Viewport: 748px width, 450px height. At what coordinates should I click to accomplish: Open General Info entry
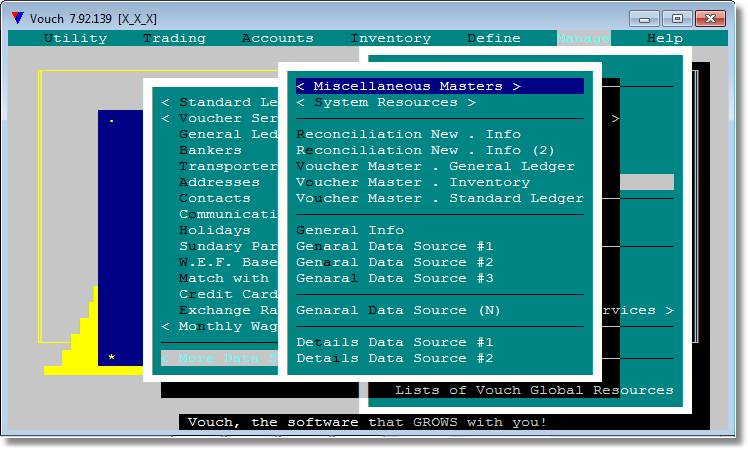click(350, 230)
